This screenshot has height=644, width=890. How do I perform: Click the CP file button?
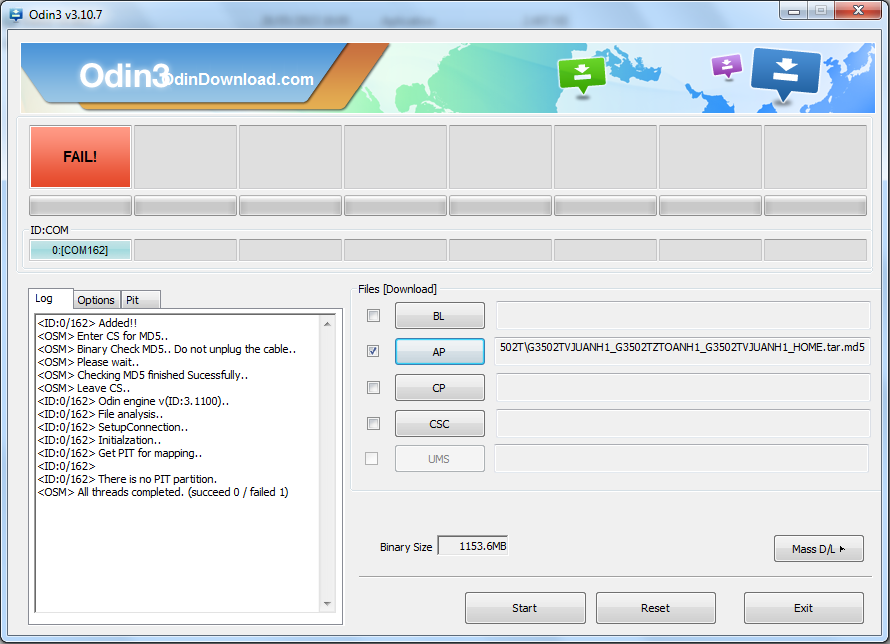(x=440, y=388)
